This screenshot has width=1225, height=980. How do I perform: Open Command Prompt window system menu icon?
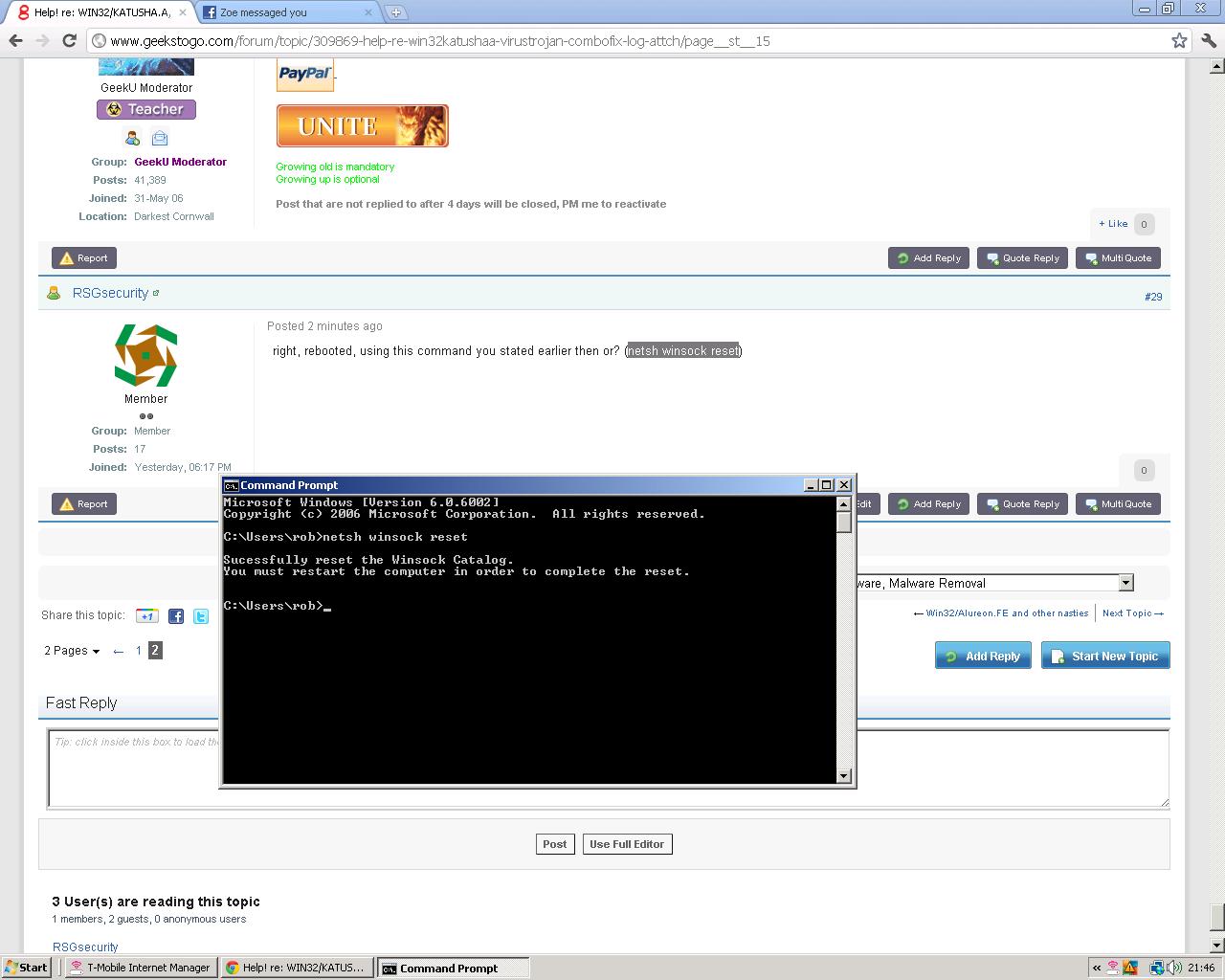(x=230, y=485)
